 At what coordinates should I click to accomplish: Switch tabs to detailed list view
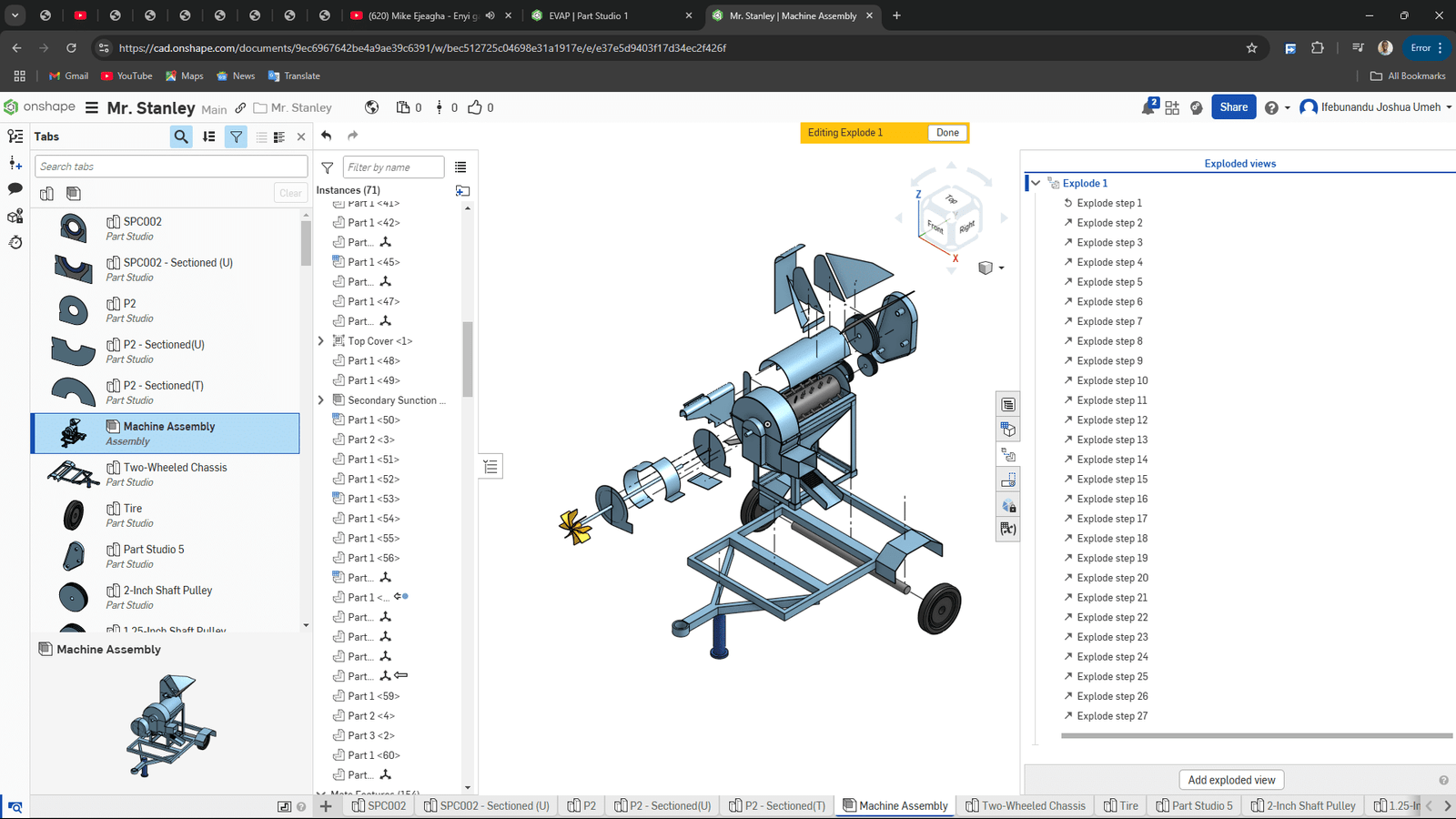coord(279,136)
